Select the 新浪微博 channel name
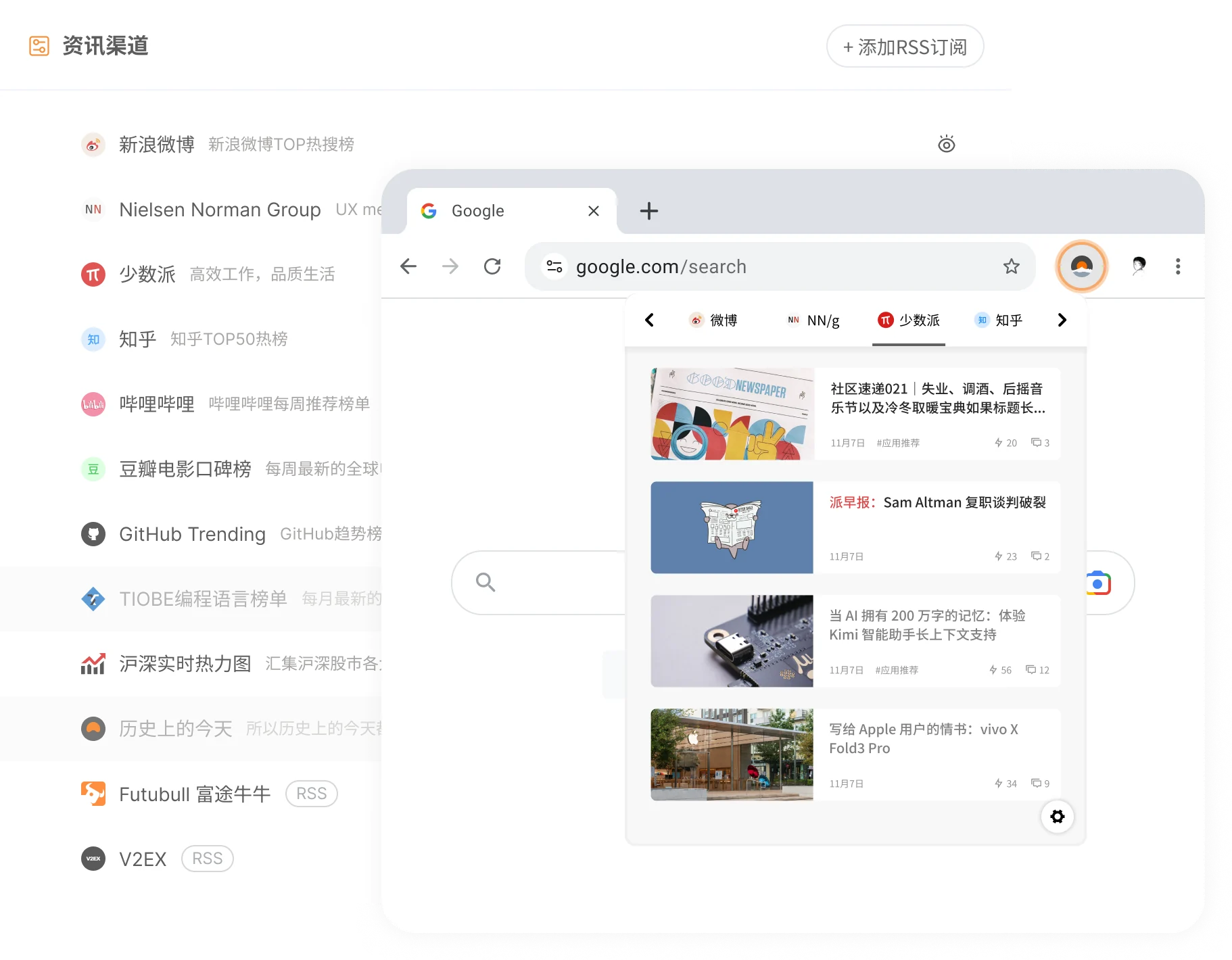This screenshot has width=1232, height=960. pos(157,144)
